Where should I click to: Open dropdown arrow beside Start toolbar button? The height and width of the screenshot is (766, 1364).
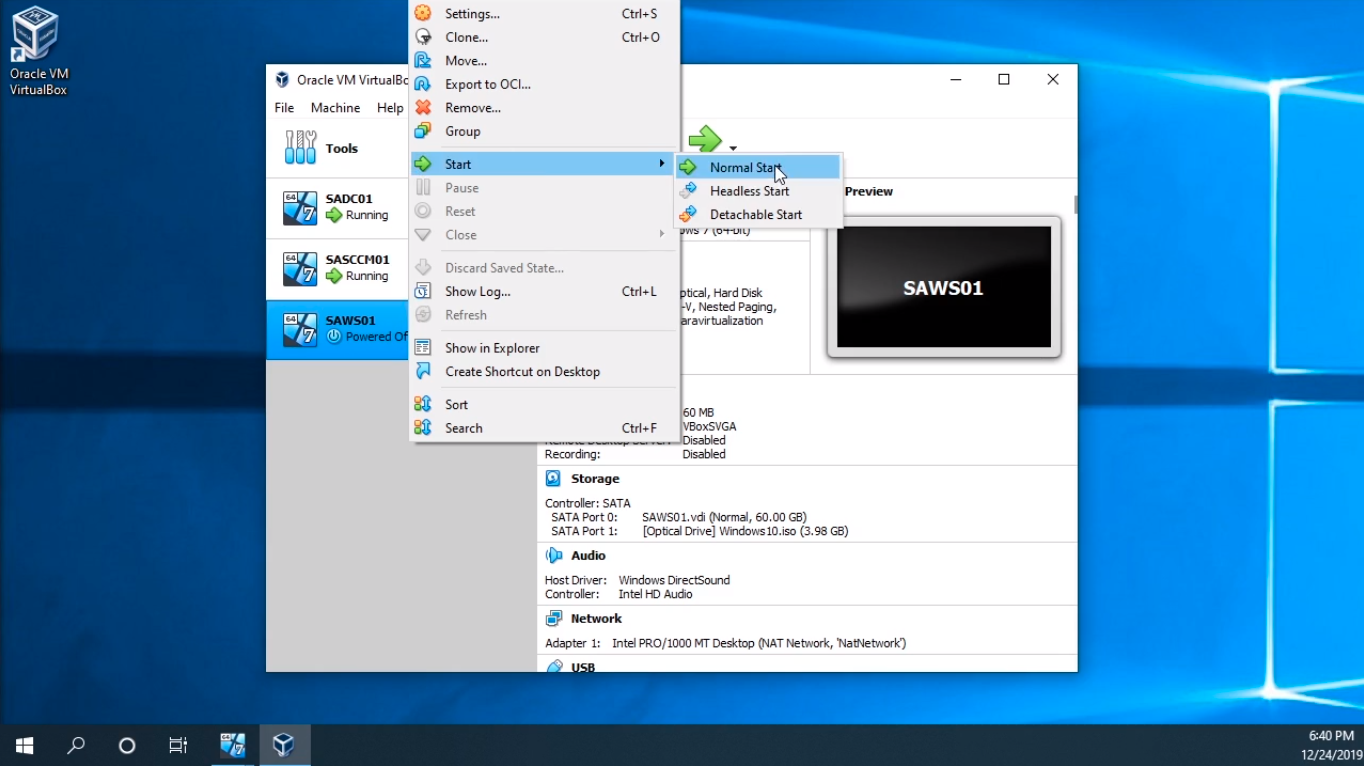pos(733,148)
